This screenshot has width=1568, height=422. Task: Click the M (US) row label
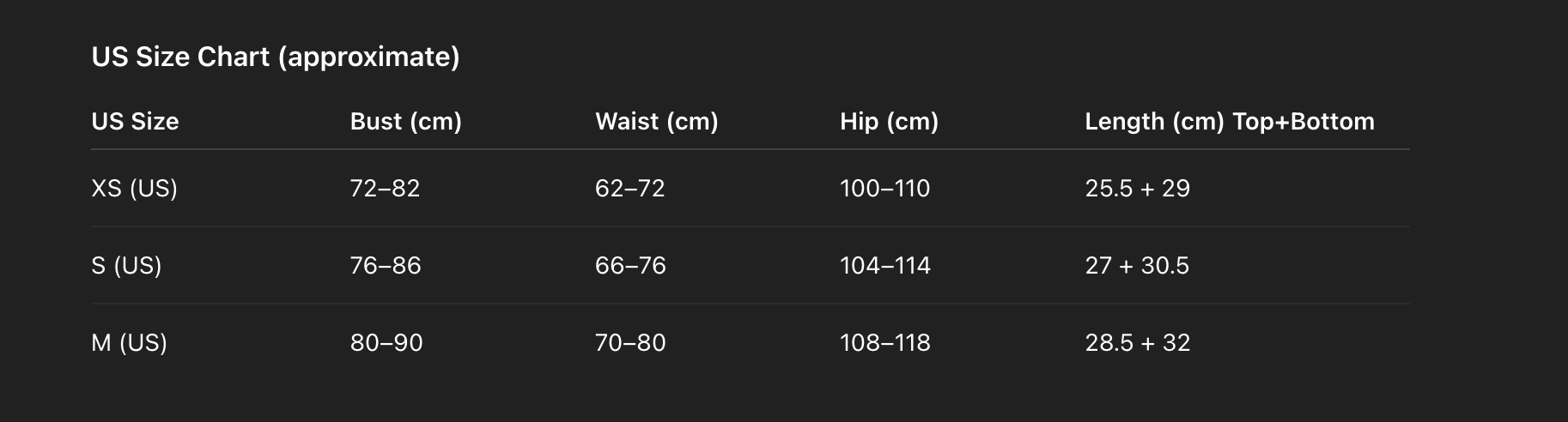tap(130, 343)
